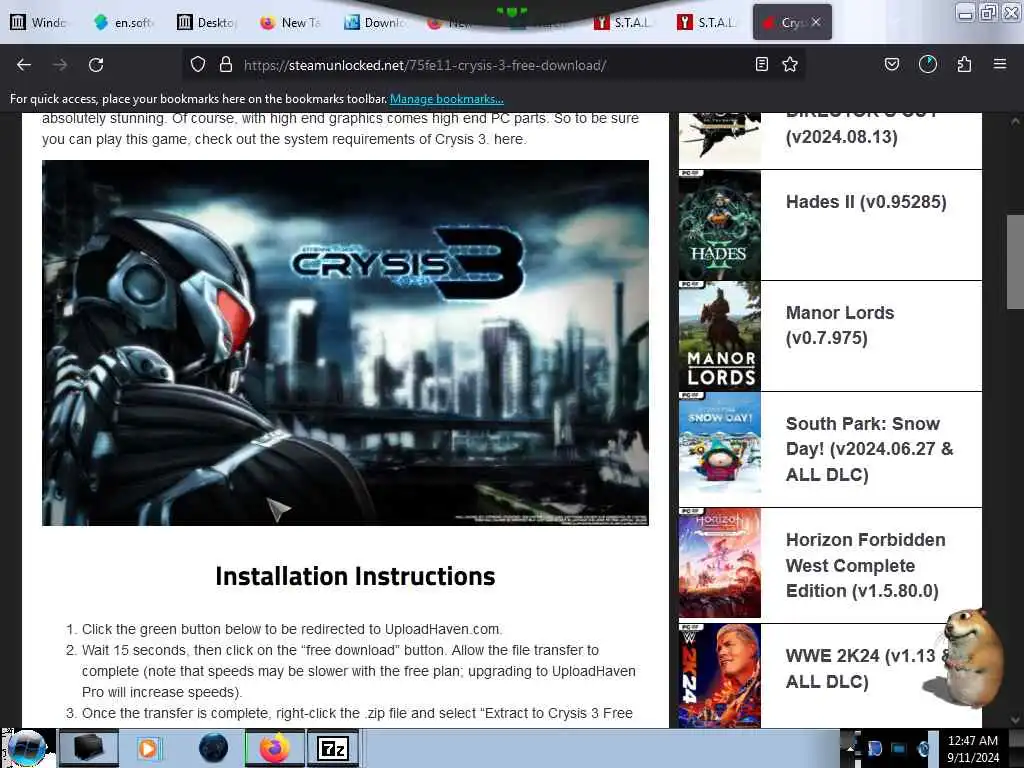Bookmark this page with the star
Viewport: 1024px width, 768px height.
pyautogui.click(x=790, y=64)
